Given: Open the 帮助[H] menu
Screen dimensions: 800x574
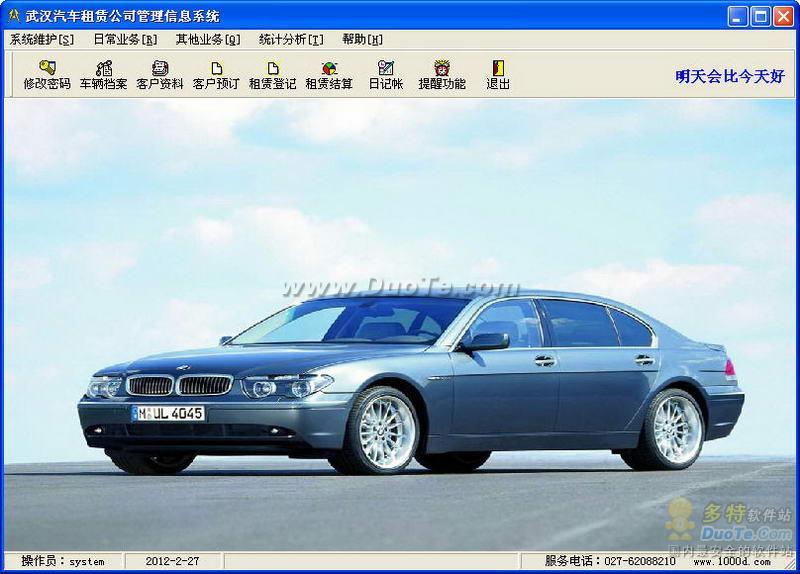Looking at the screenshot, I should (x=362, y=39).
